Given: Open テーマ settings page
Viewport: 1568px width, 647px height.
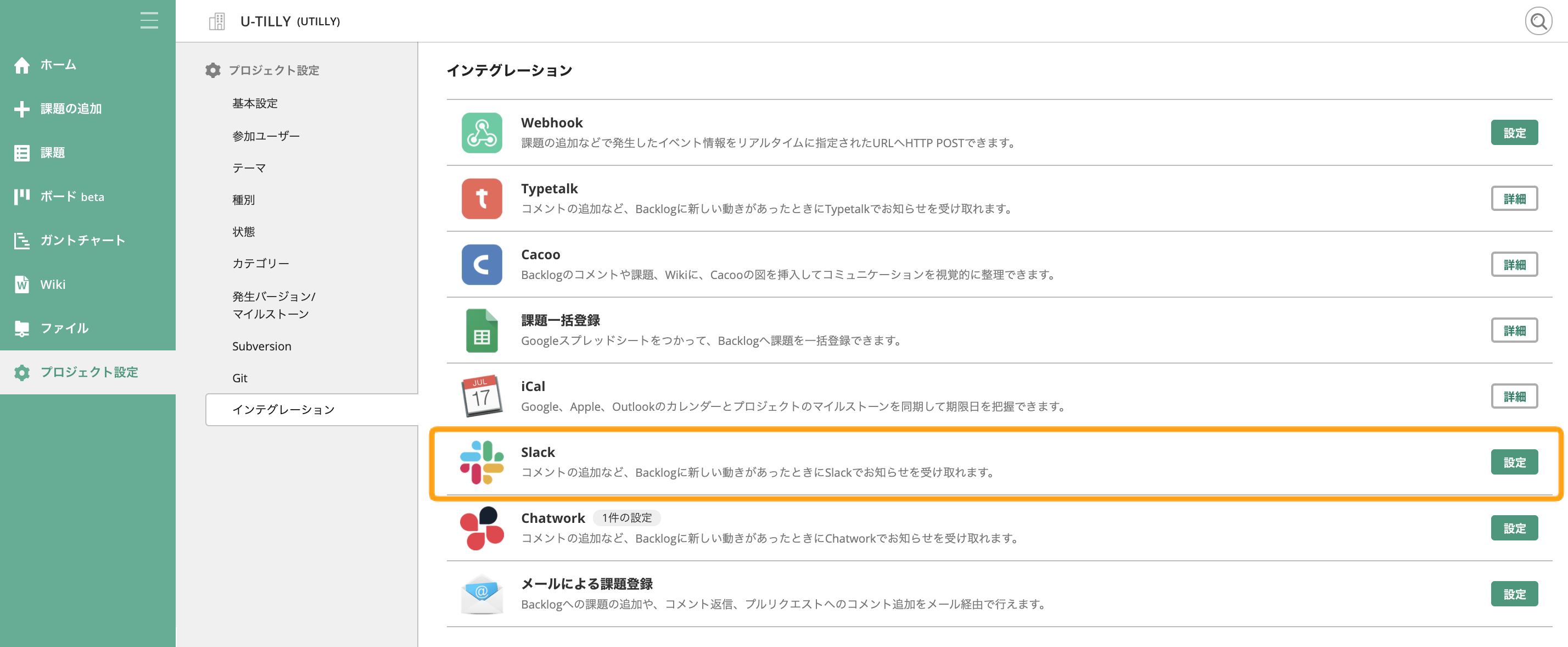Looking at the screenshot, I should pyautogui.click(x=249, y=168).
